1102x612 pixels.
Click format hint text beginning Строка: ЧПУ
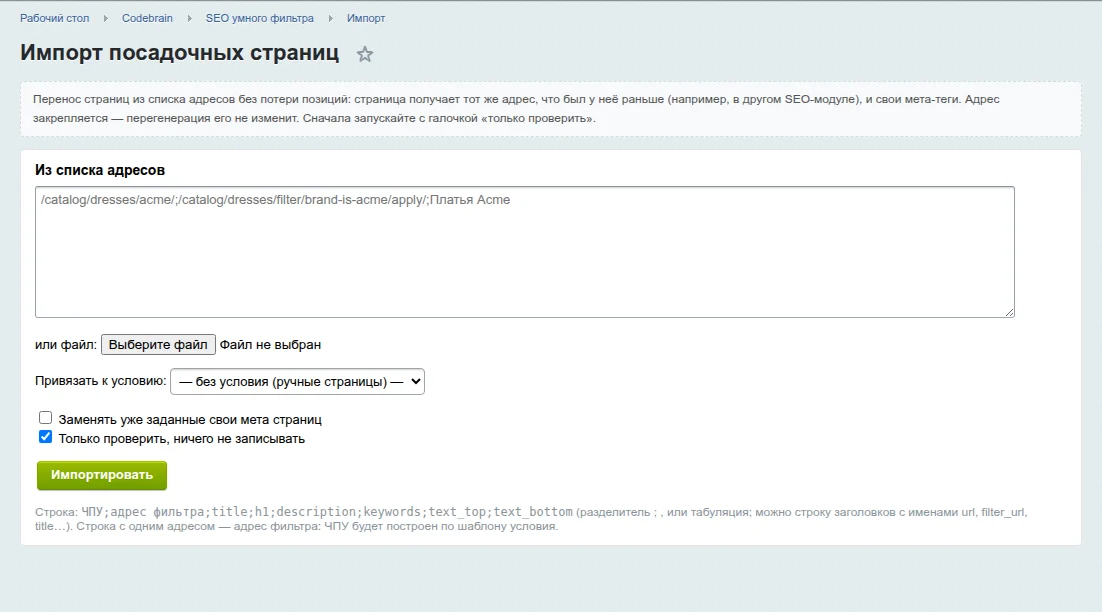tap(531, 519)
